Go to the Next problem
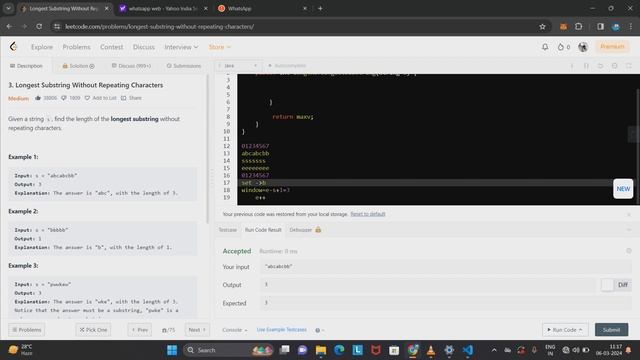640x360 pixels. click(197, 330)
